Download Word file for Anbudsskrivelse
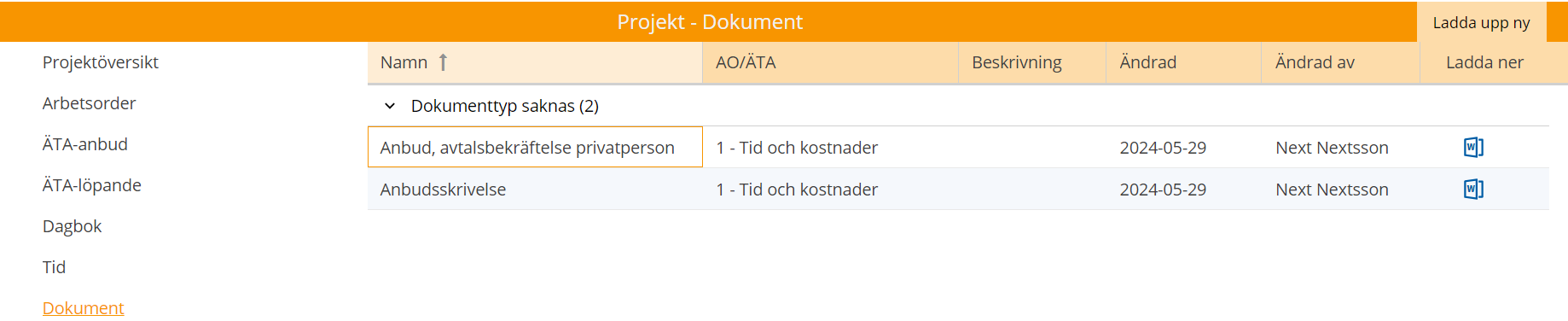This screenshot has height=321, width=1568. coord(1473,189)
